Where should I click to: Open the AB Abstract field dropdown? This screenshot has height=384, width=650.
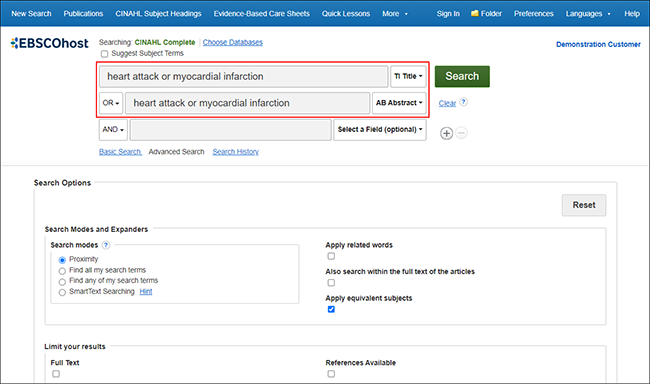tap(399, 103)
